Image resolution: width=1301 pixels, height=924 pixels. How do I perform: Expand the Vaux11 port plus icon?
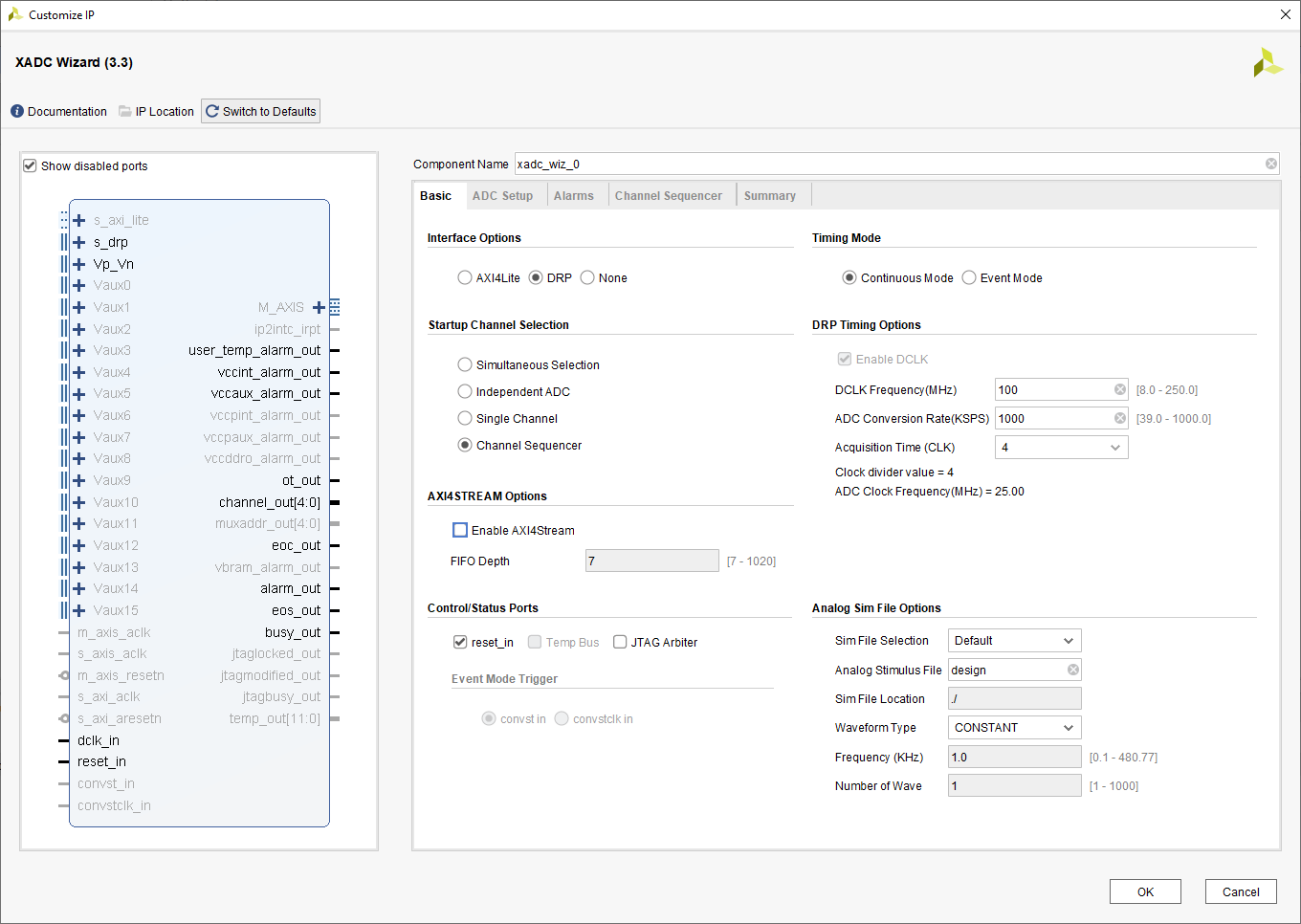(x=79, y=523)
